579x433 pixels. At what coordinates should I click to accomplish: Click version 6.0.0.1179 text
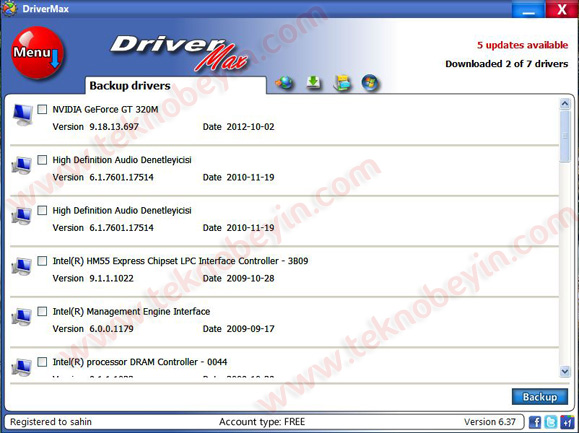(x=111, y=329)
